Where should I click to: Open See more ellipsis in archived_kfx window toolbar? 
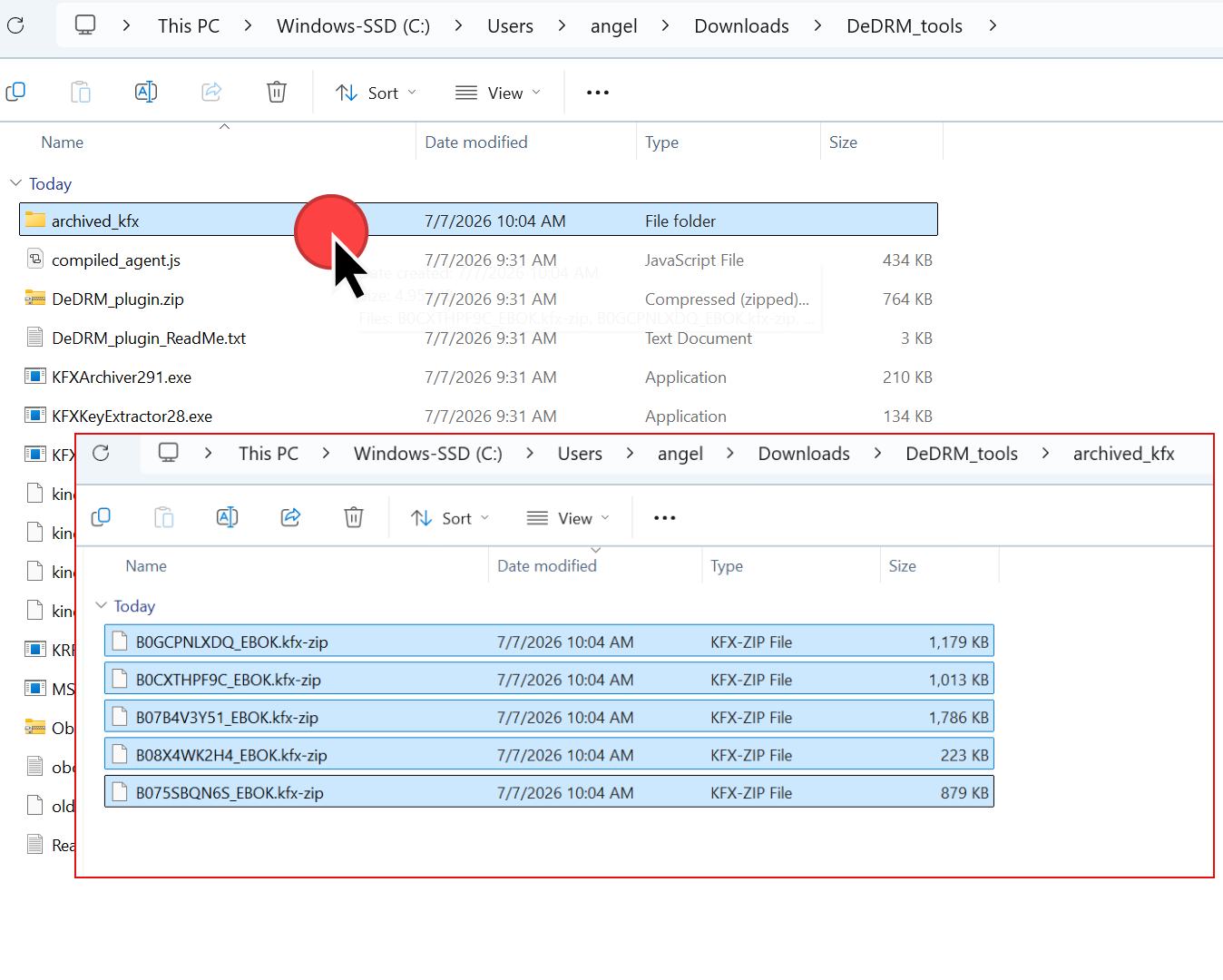coord(665,518)
